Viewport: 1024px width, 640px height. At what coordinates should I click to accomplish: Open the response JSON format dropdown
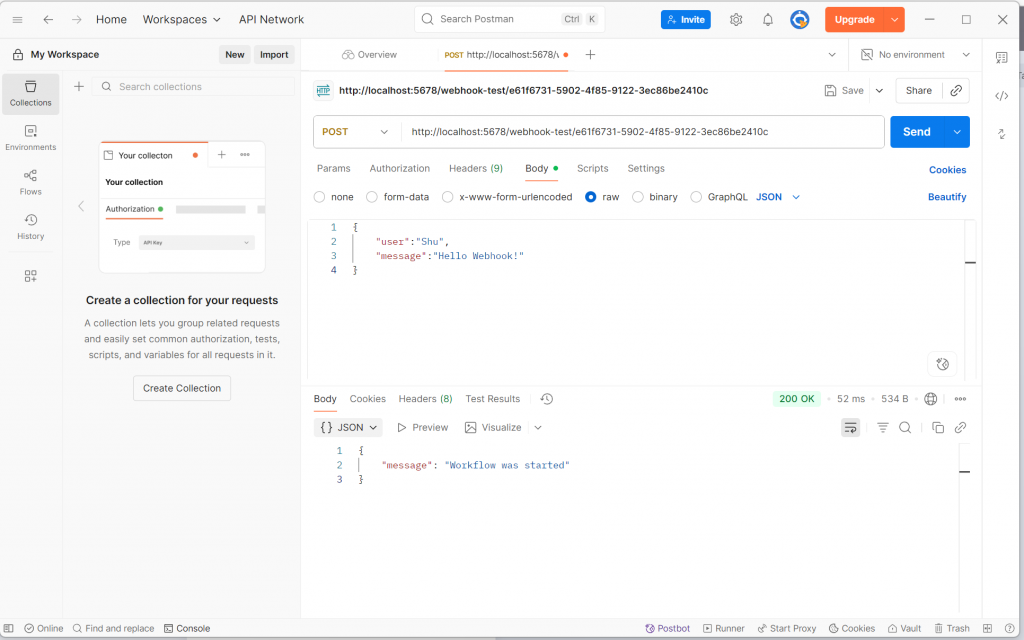tap(348, 428)
